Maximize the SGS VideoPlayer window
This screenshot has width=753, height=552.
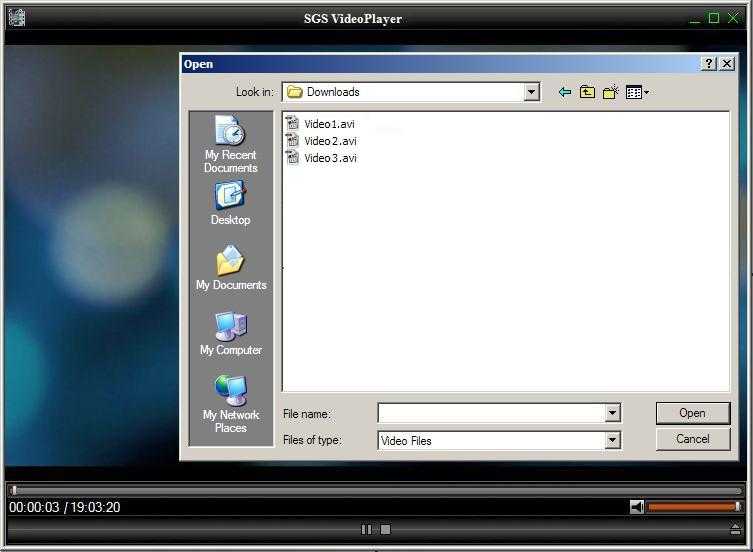[x=714, y=18]
